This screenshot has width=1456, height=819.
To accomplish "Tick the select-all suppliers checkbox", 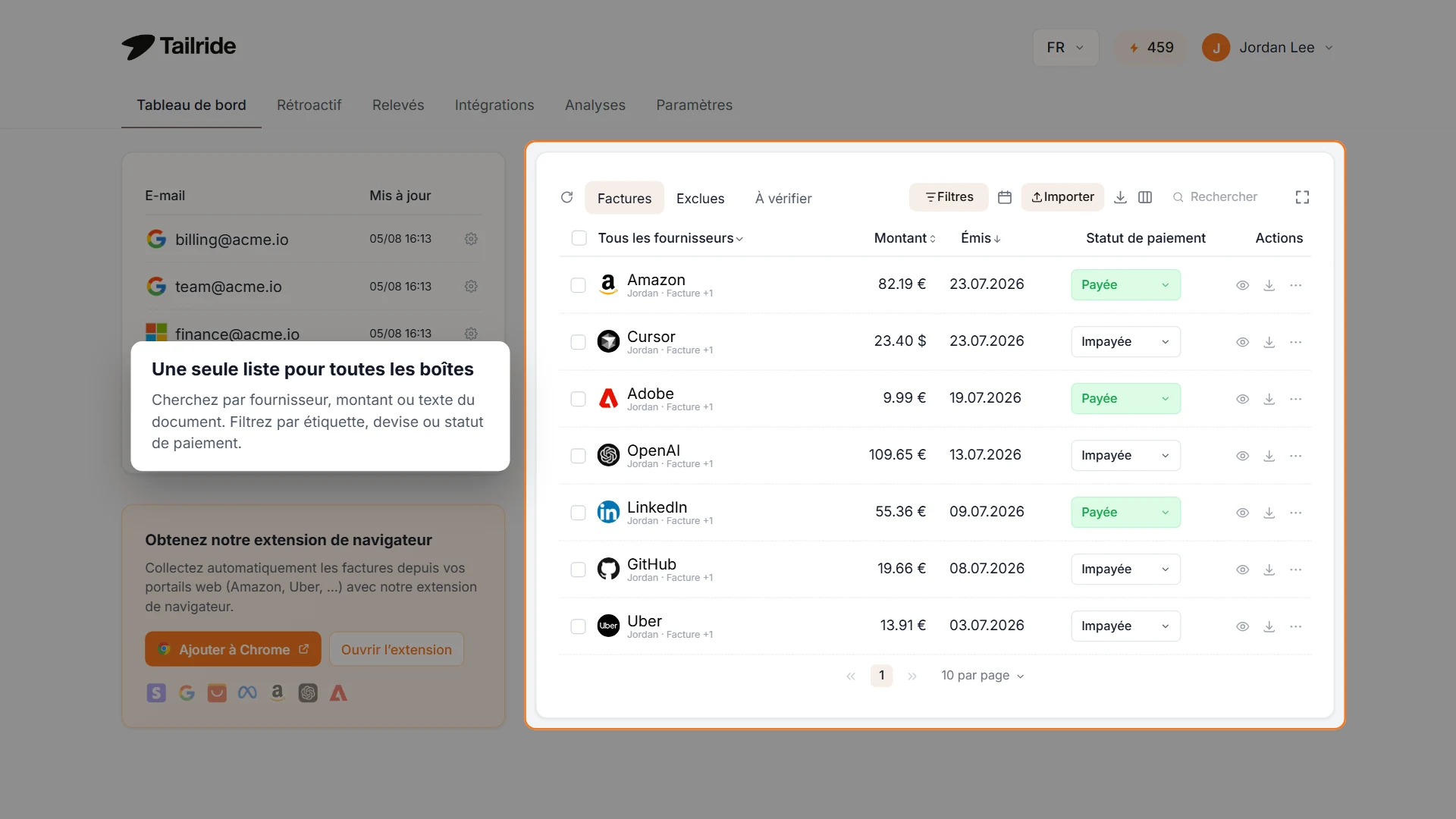I will pos(579,238).
